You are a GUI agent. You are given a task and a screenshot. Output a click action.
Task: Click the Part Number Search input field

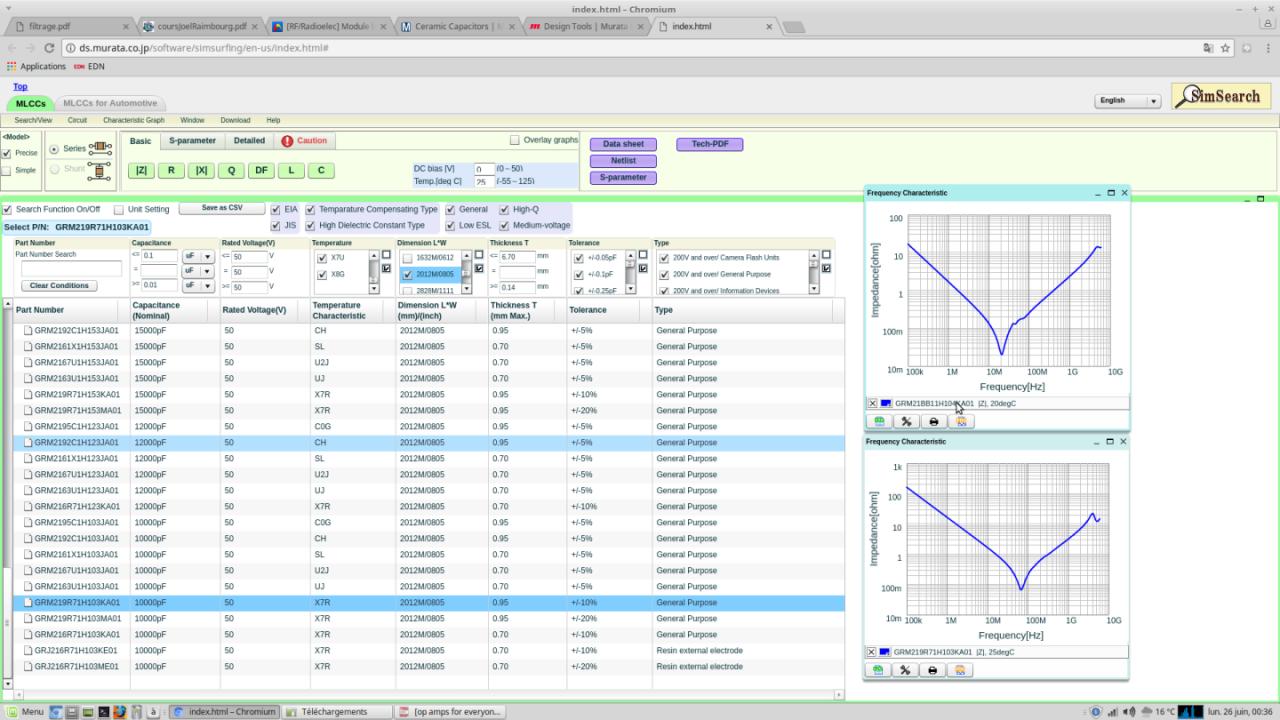click(71, 269)
